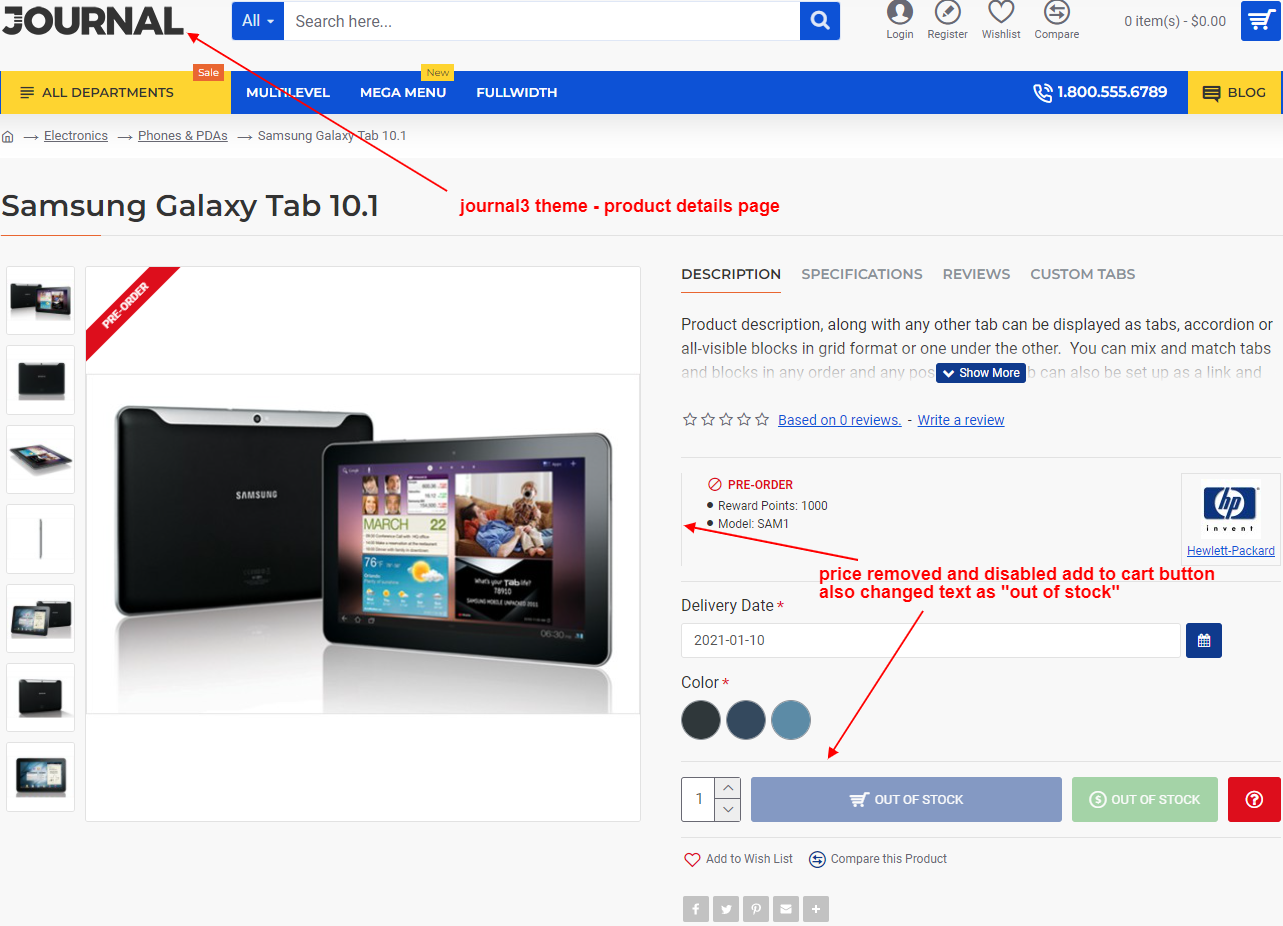Viewport: 1283px width, 926px height.
Task: Click the home icon in breadcrumb
Action: pyautogui.click(x=8, y=136)
